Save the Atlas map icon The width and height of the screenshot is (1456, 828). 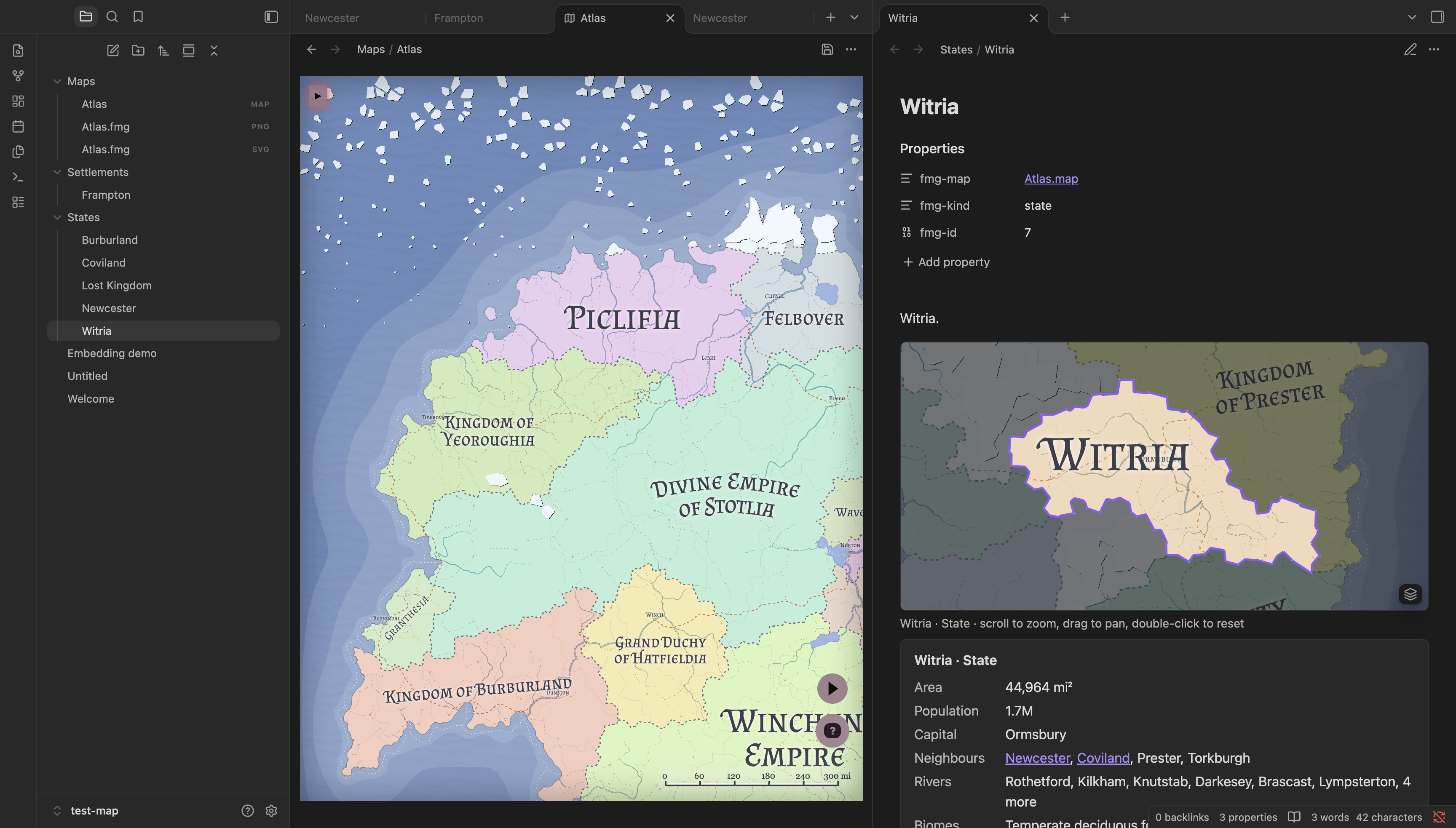(827, 49)
